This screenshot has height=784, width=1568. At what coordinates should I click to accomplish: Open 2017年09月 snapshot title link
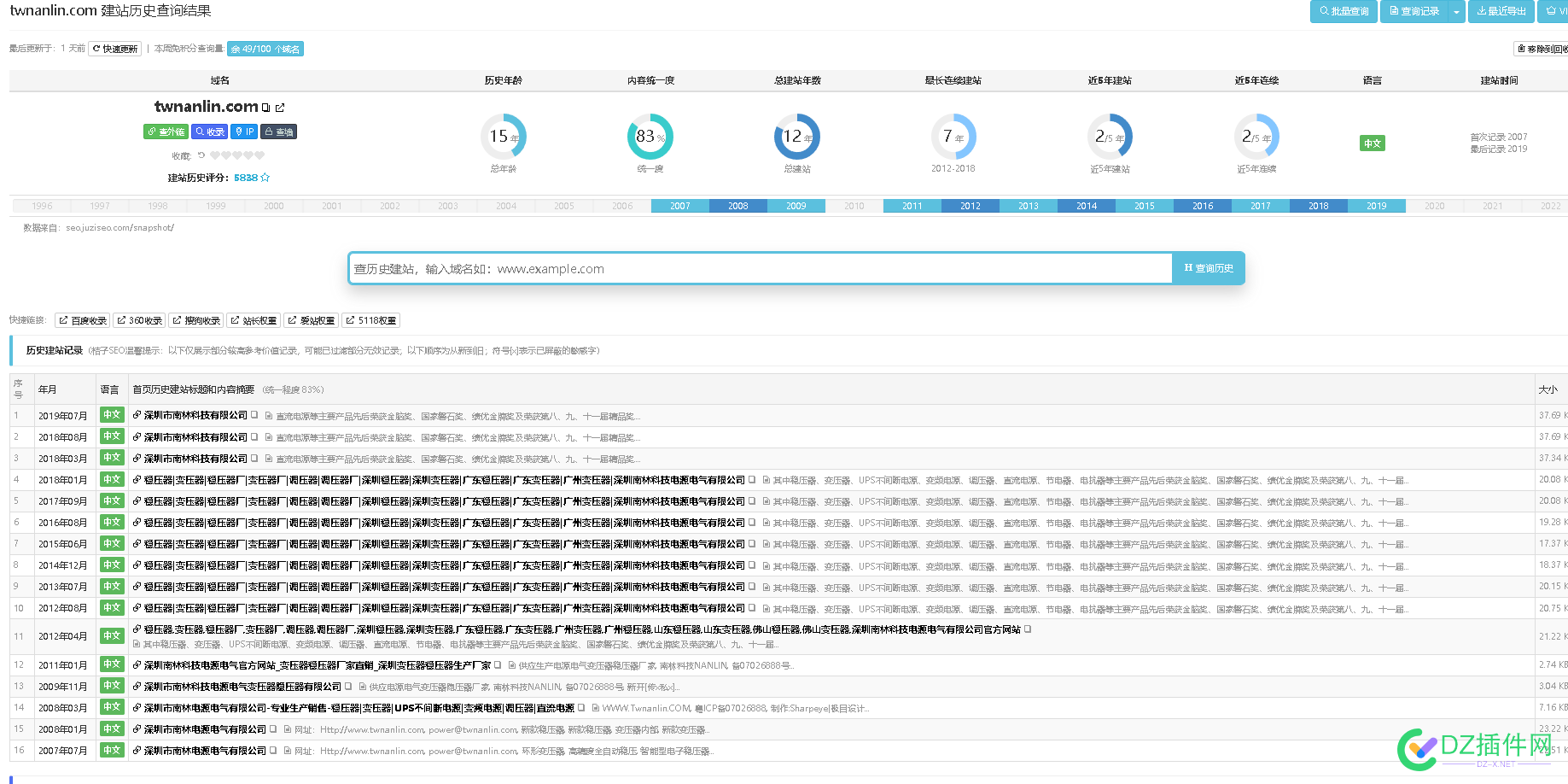click(x=444, y=500)
